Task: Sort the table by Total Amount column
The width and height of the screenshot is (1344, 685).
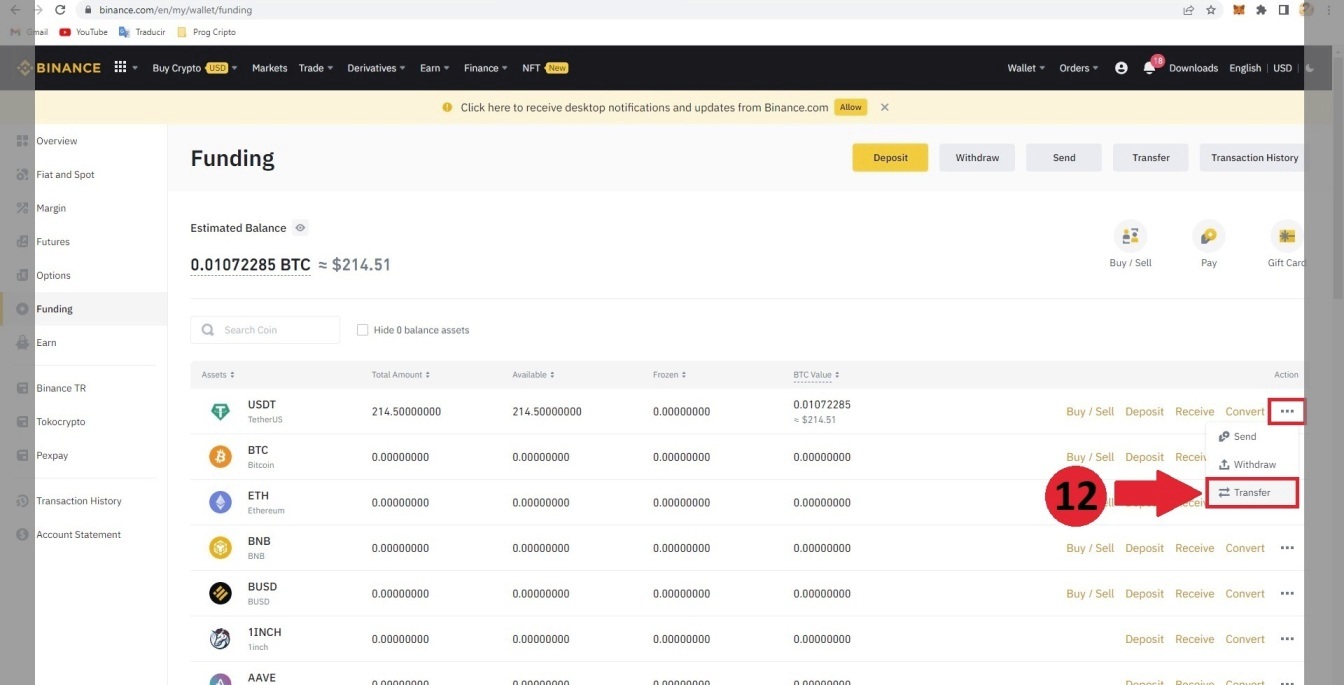Action: 401,375
